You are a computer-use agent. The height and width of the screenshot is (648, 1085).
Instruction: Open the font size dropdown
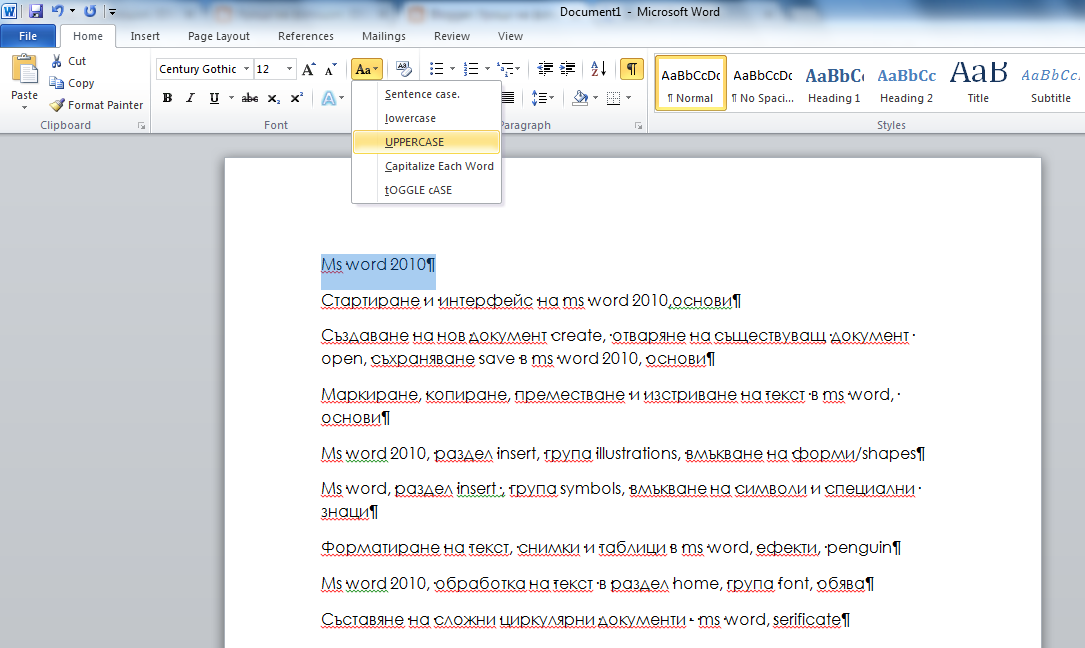[289, 69]
